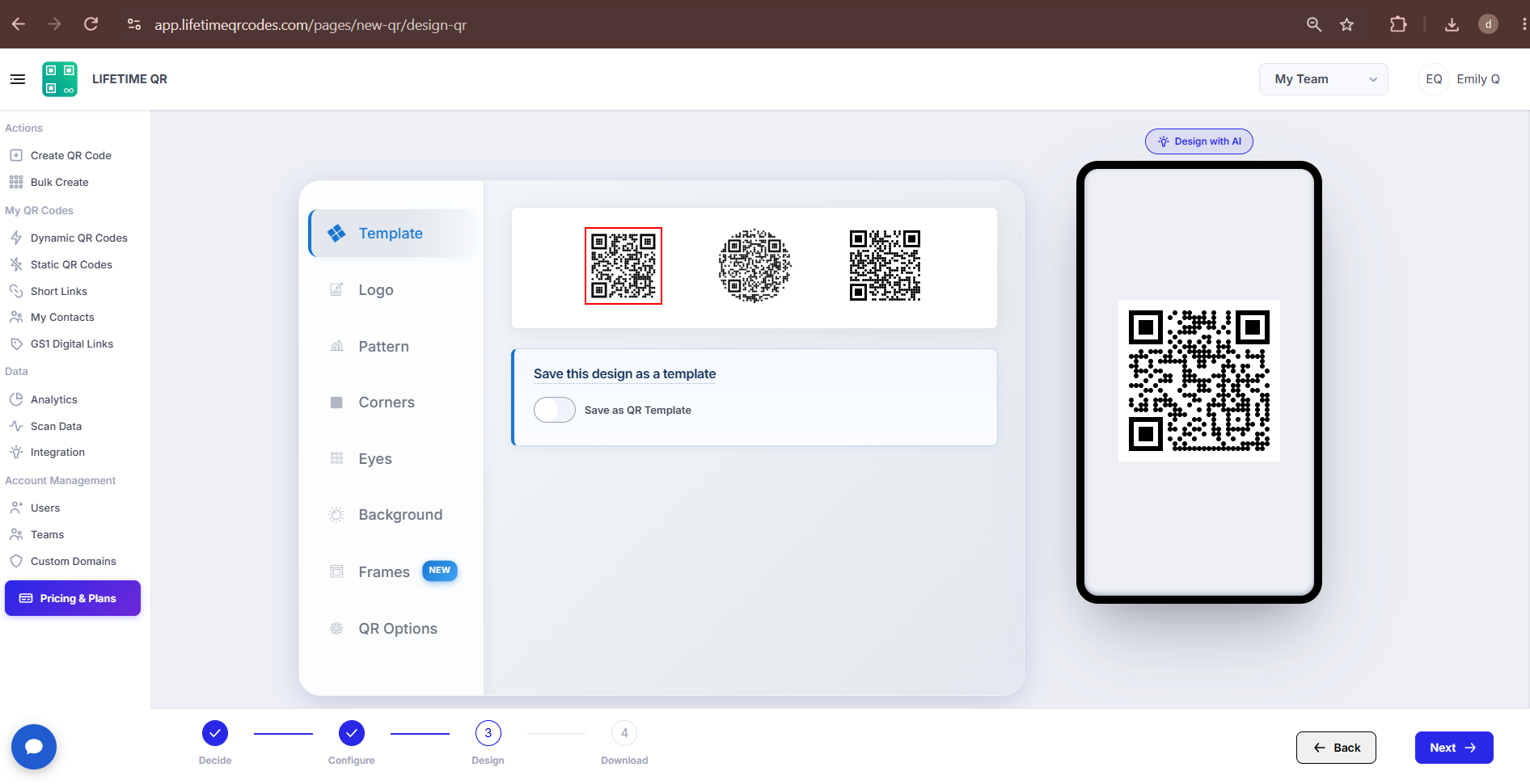Image resolution: width=1530 pixels, height=784 pixels.
Task: Click the Create QR Code plus icon
Action: (16, 155)
